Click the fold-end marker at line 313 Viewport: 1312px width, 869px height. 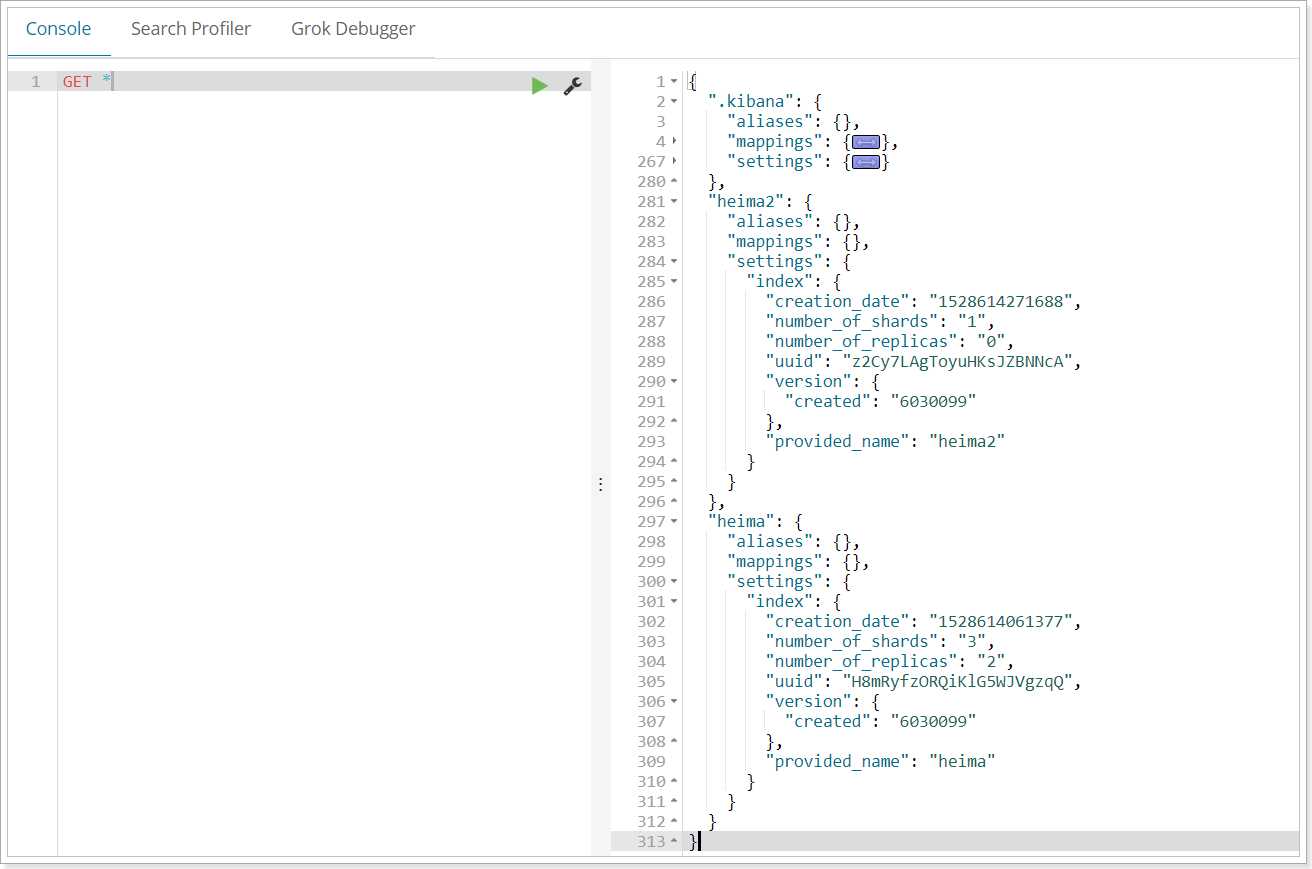tap(674, 842)
